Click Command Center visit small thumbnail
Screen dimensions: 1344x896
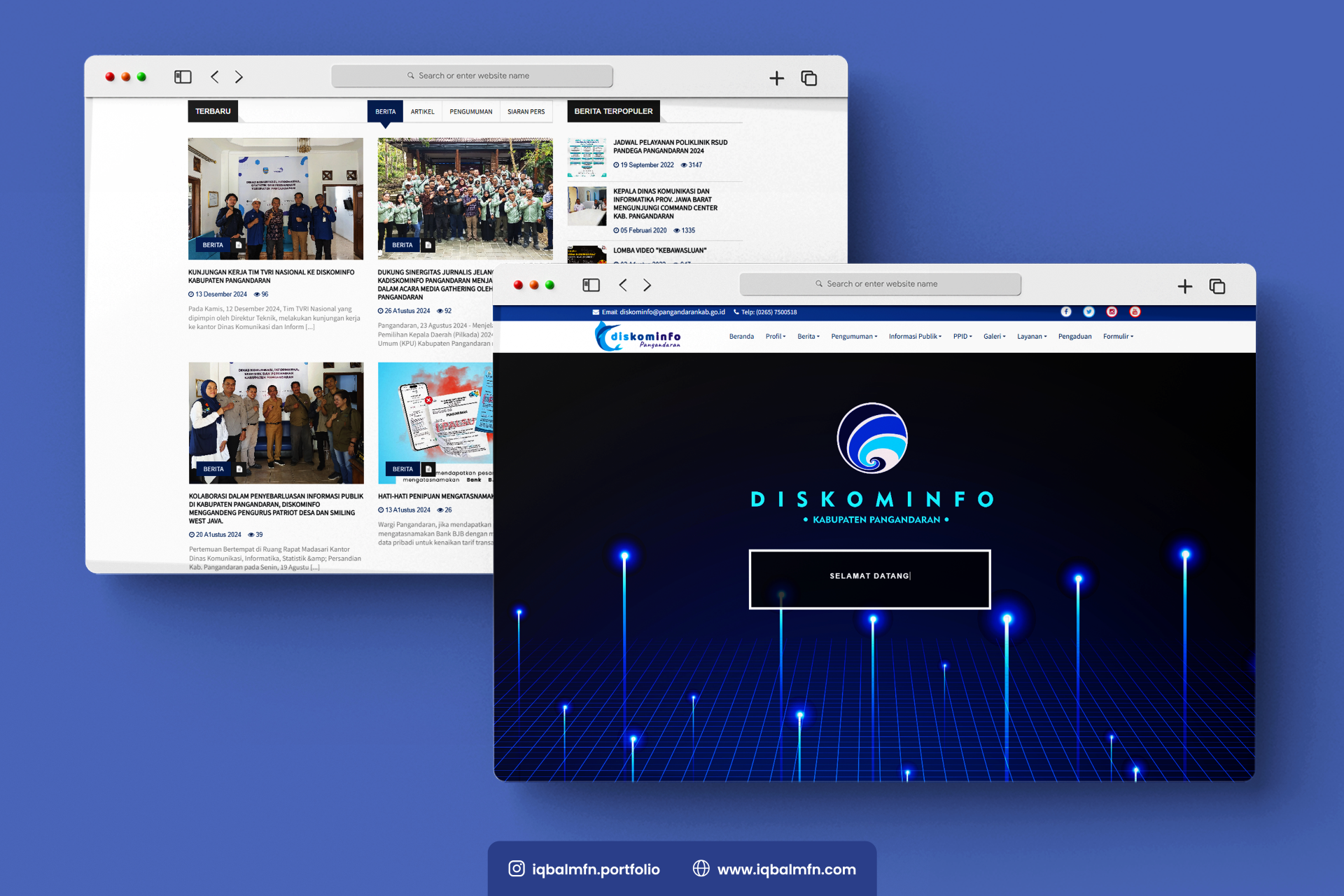(x=587, y=206)
